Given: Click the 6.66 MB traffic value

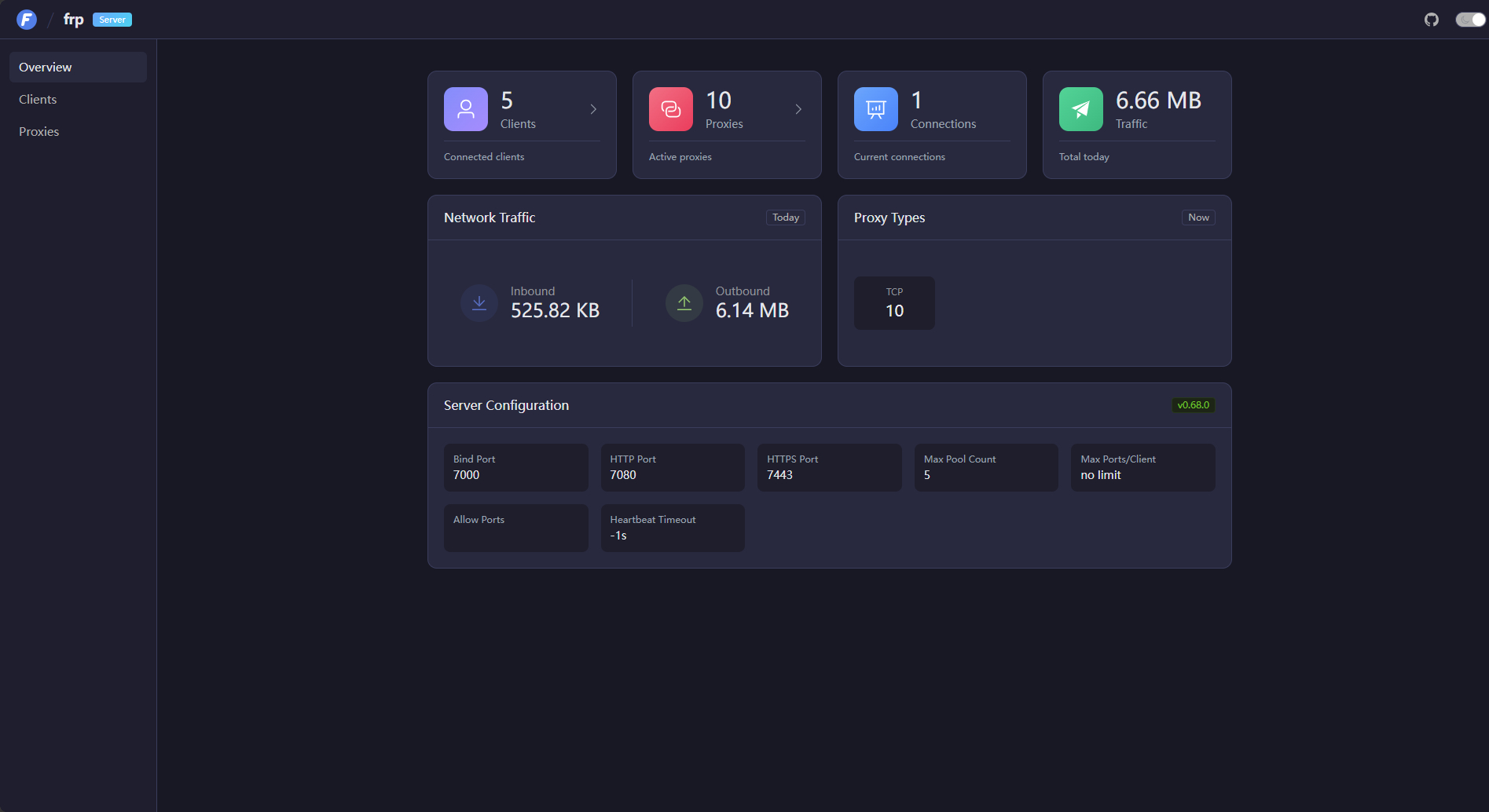Looking at the screenshot, I should click(1158, 101).
